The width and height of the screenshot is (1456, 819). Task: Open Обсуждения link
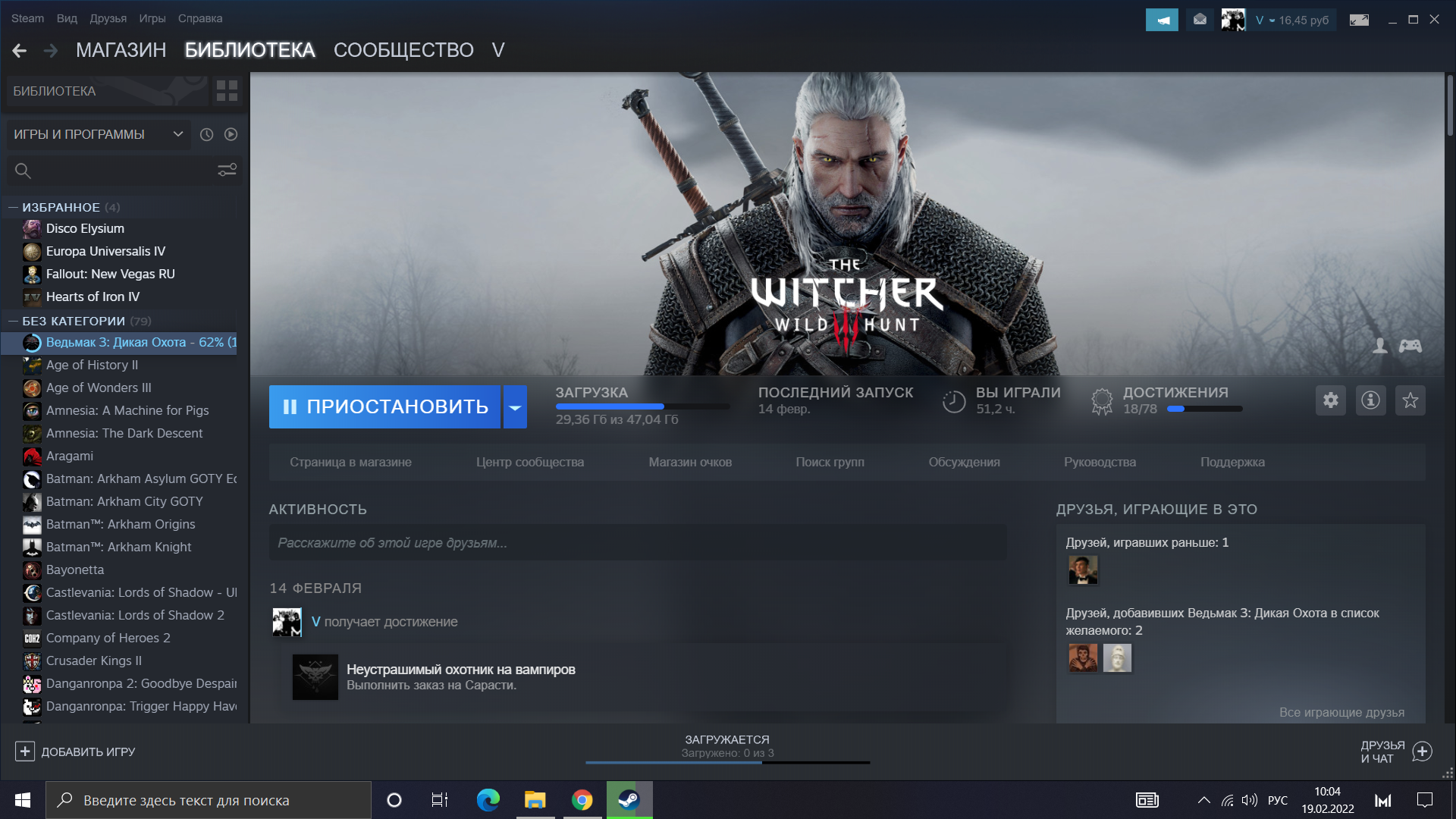pos(964,462)
